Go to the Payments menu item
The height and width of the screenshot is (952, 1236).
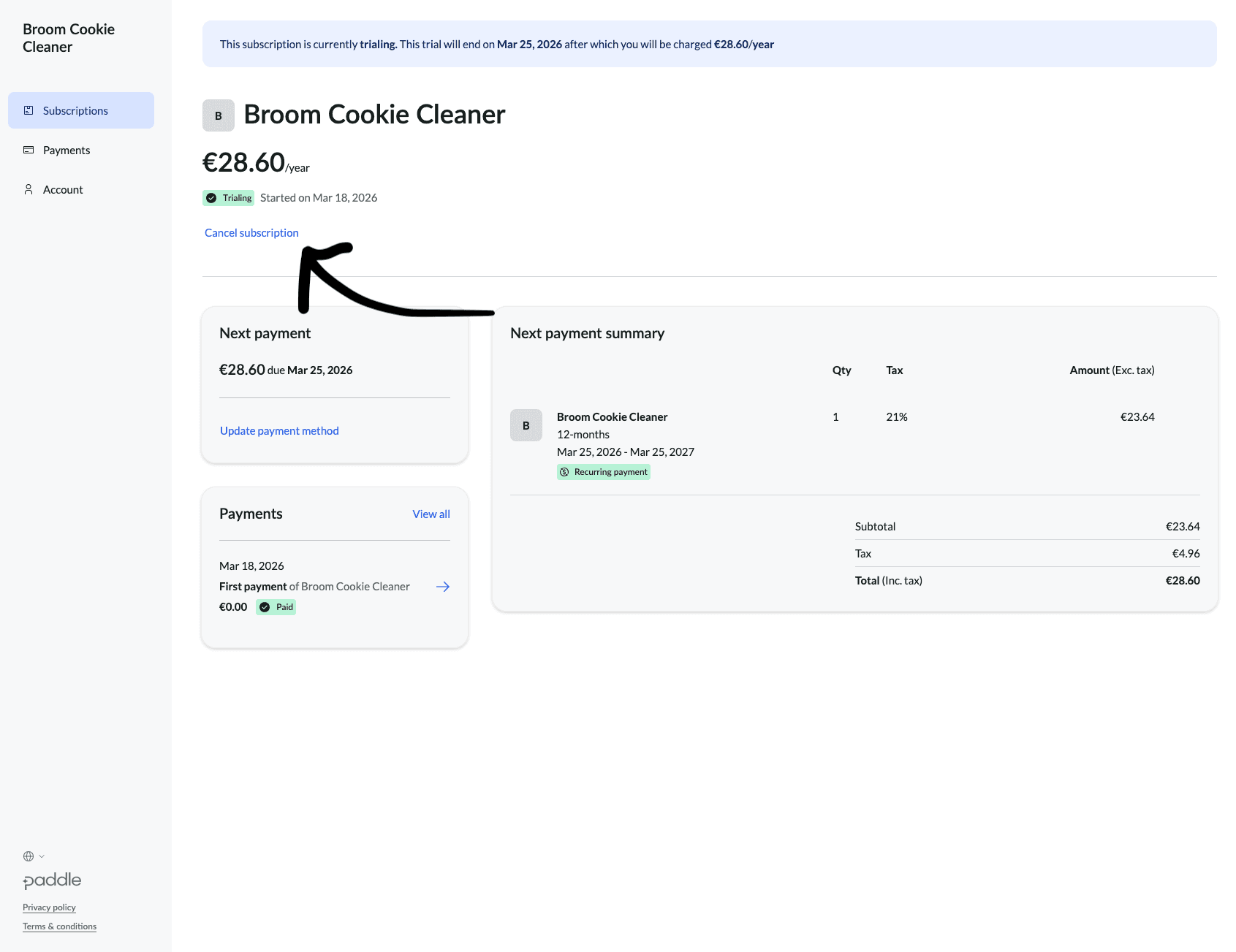tap(67, 151)
